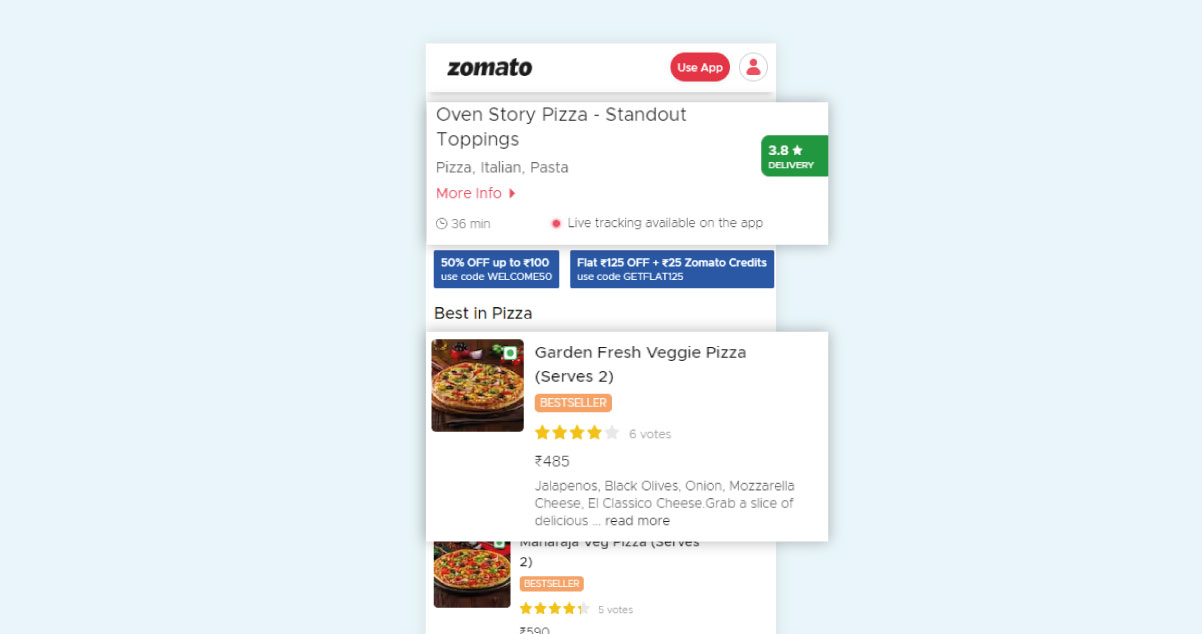
Task: Open the Maharaja Veg Pizza thumbnail
Action: [472, 572]
